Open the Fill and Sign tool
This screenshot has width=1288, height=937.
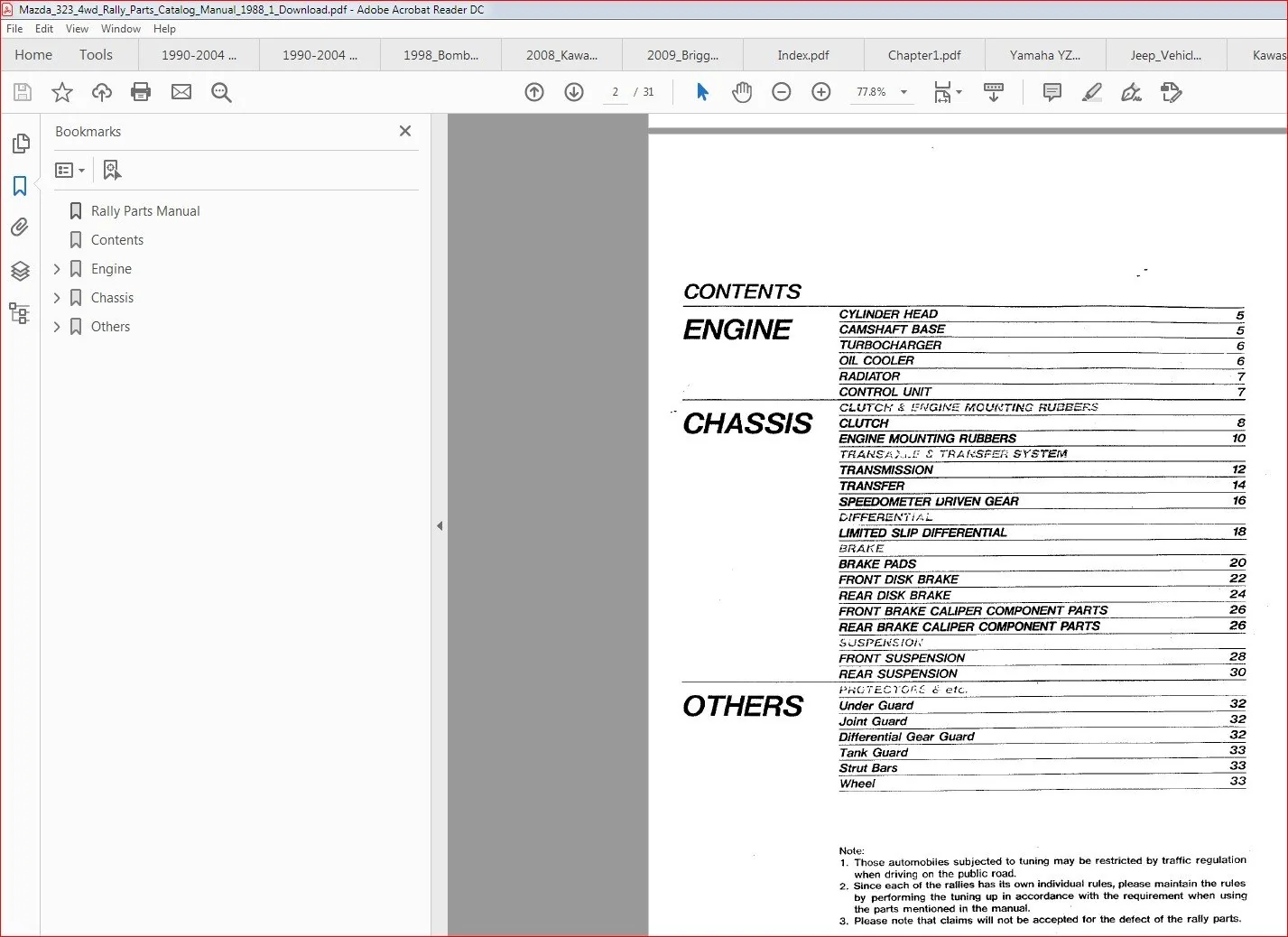tap(1131, 92)
